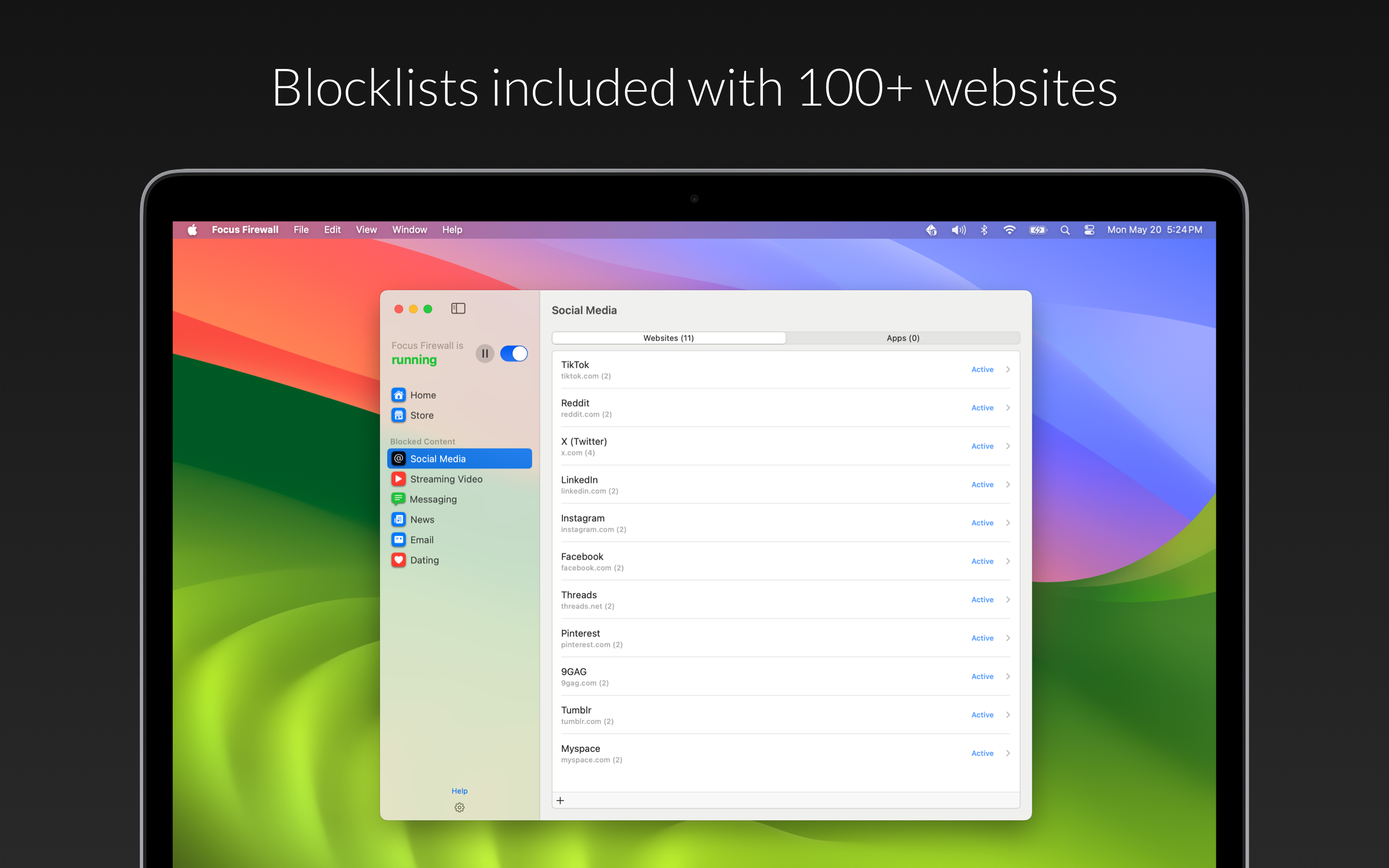Click the Active link for Myspace

[982, 753]
